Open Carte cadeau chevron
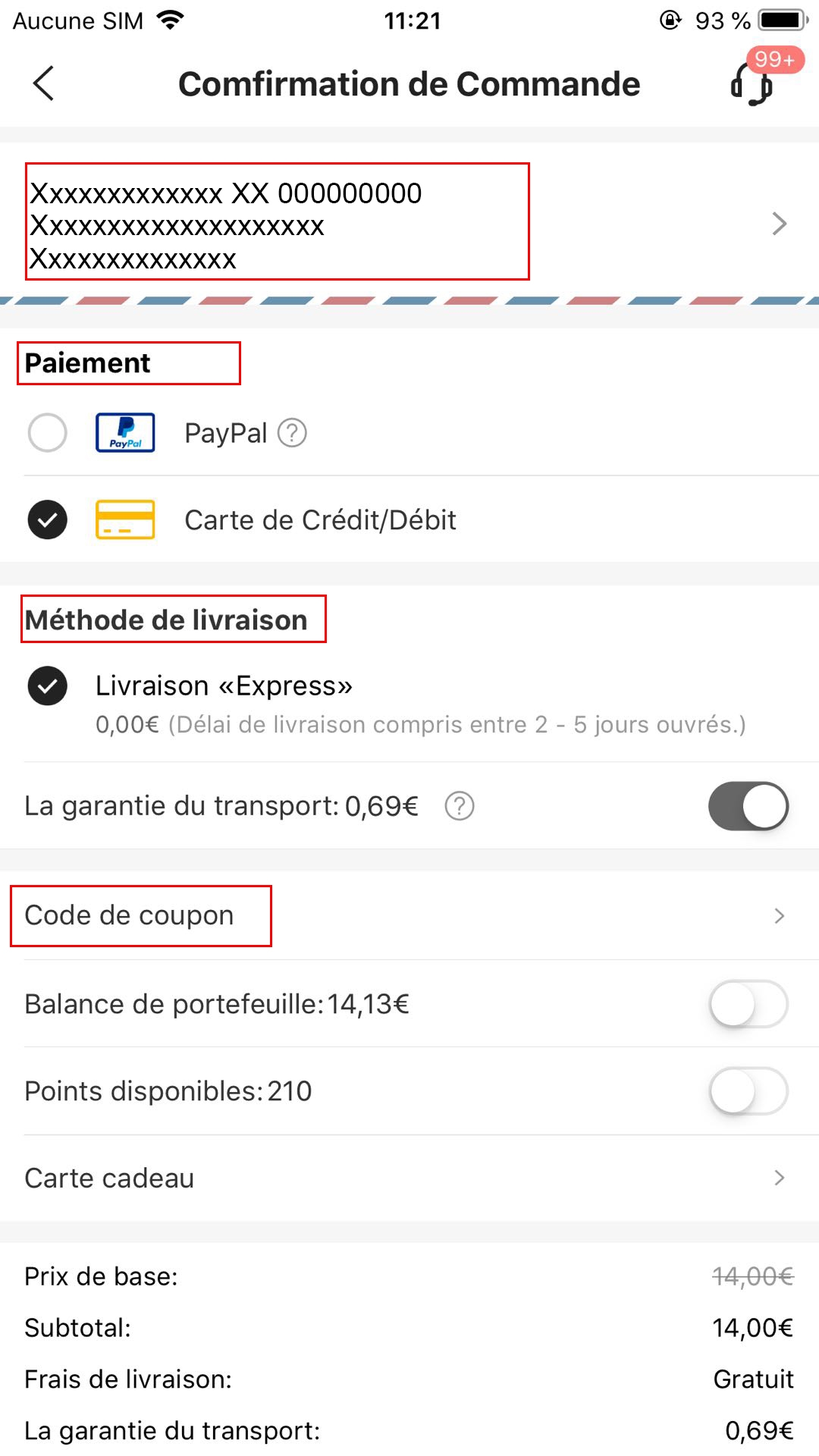 pos(779,1178)
